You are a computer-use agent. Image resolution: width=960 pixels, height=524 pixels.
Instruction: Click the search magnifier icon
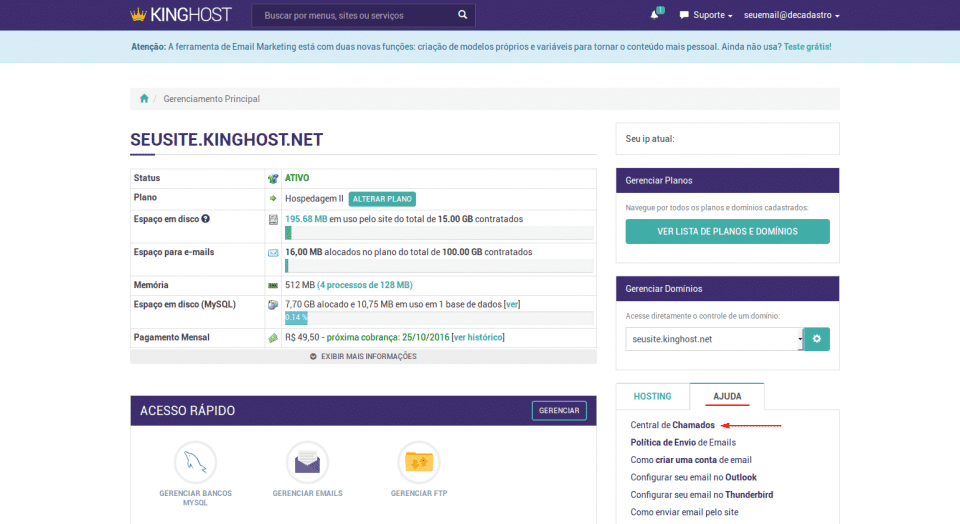pos(462,15)
